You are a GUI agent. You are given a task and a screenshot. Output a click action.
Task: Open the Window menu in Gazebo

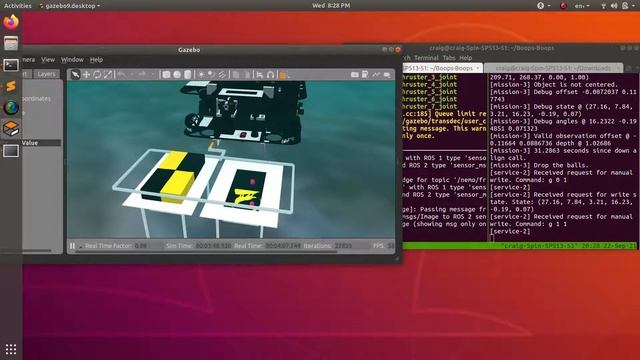(72, 60)
